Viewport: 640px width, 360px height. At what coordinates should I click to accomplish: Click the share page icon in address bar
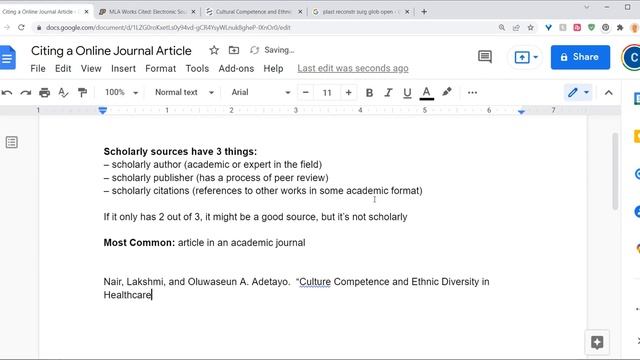(x=516, y=28)
